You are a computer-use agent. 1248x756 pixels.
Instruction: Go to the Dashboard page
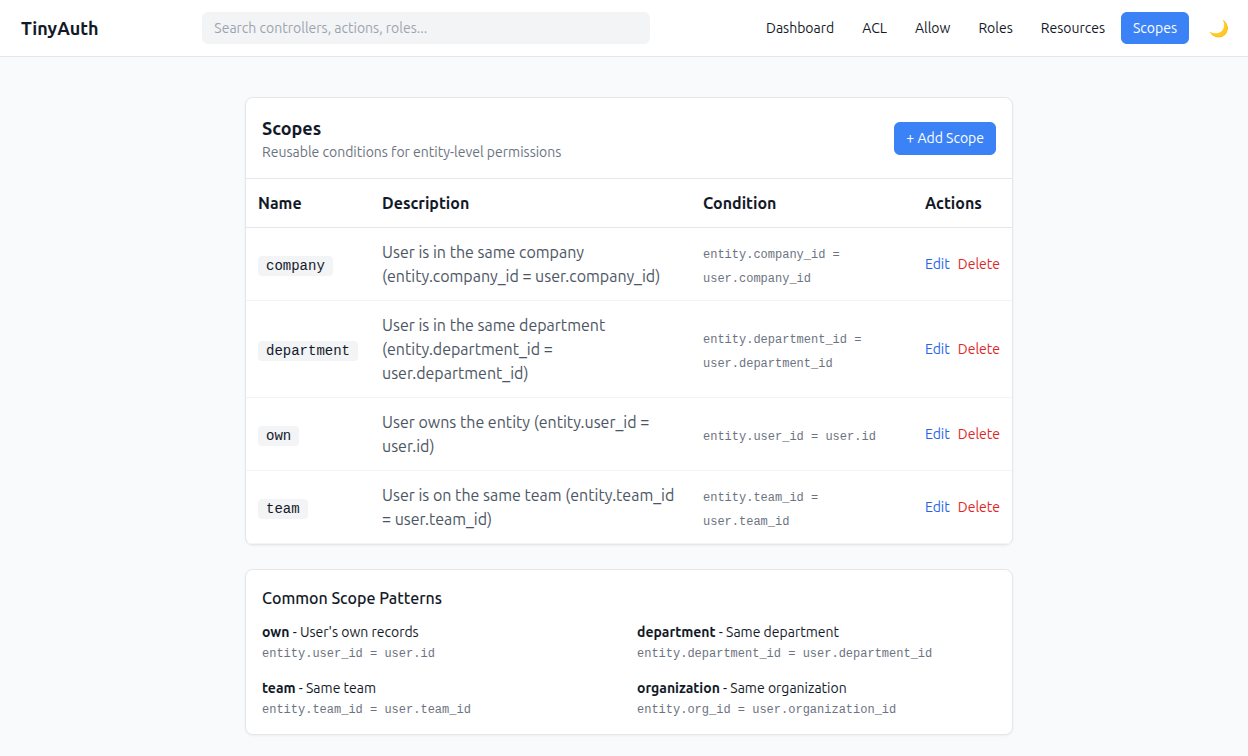800,28
